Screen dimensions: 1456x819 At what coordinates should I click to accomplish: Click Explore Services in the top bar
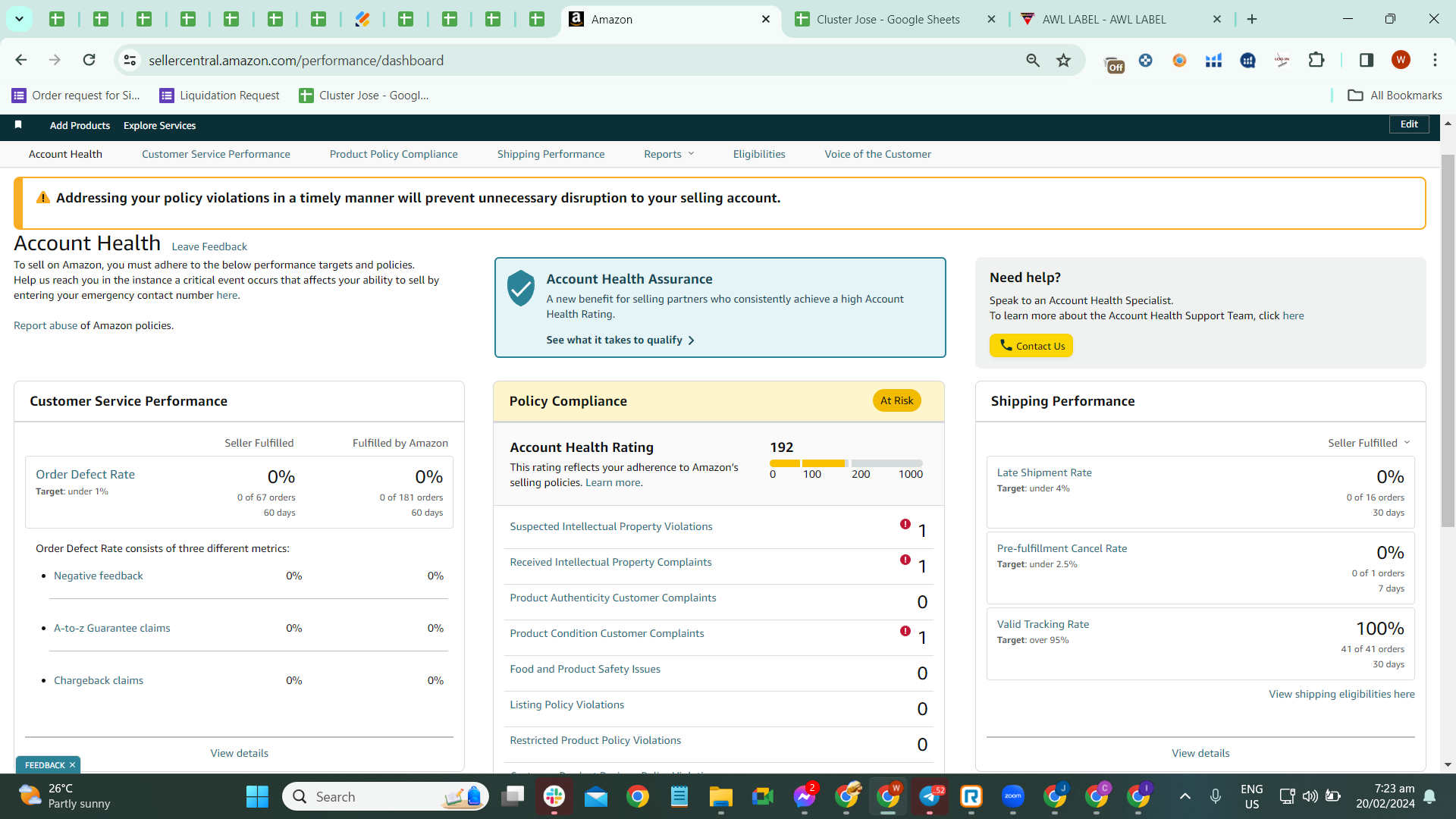[160, 125]
